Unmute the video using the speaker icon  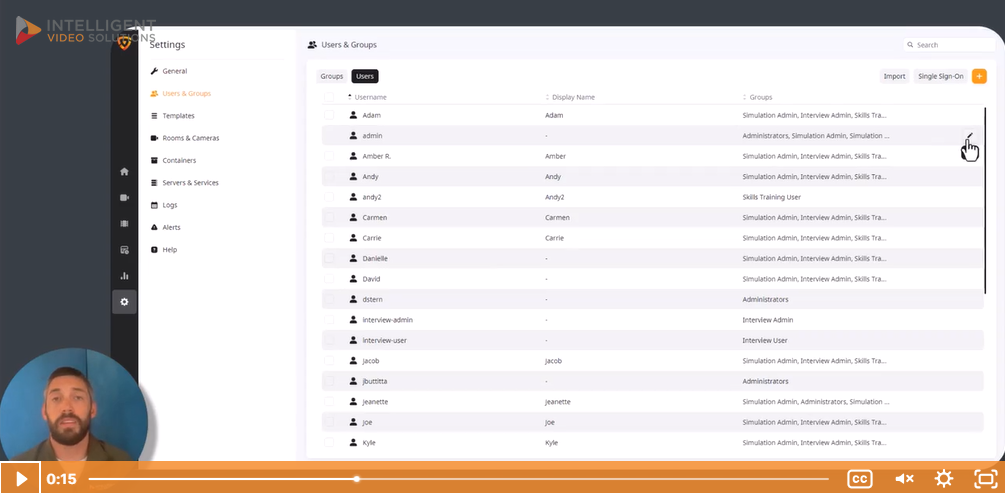coord(904,479)
